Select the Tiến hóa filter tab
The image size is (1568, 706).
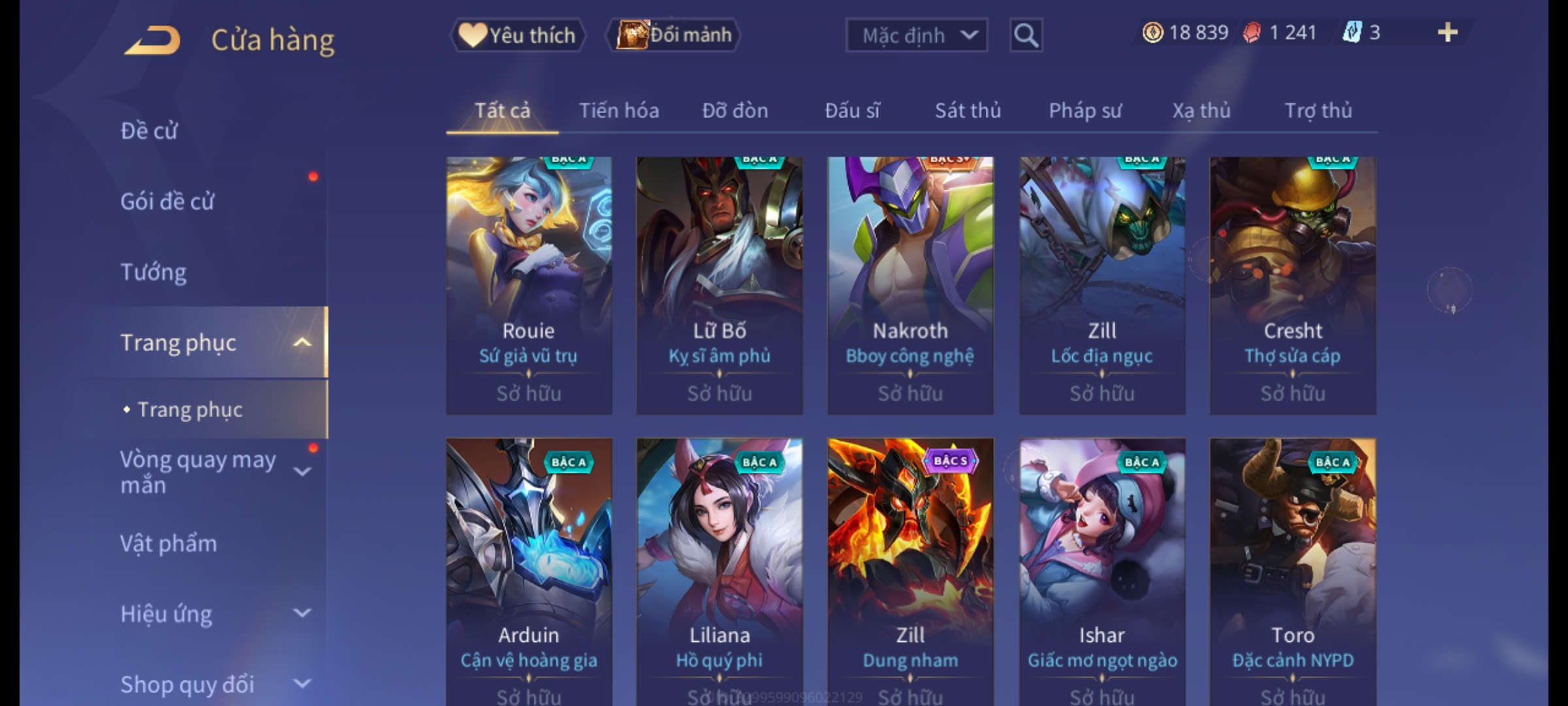point(619,110)
